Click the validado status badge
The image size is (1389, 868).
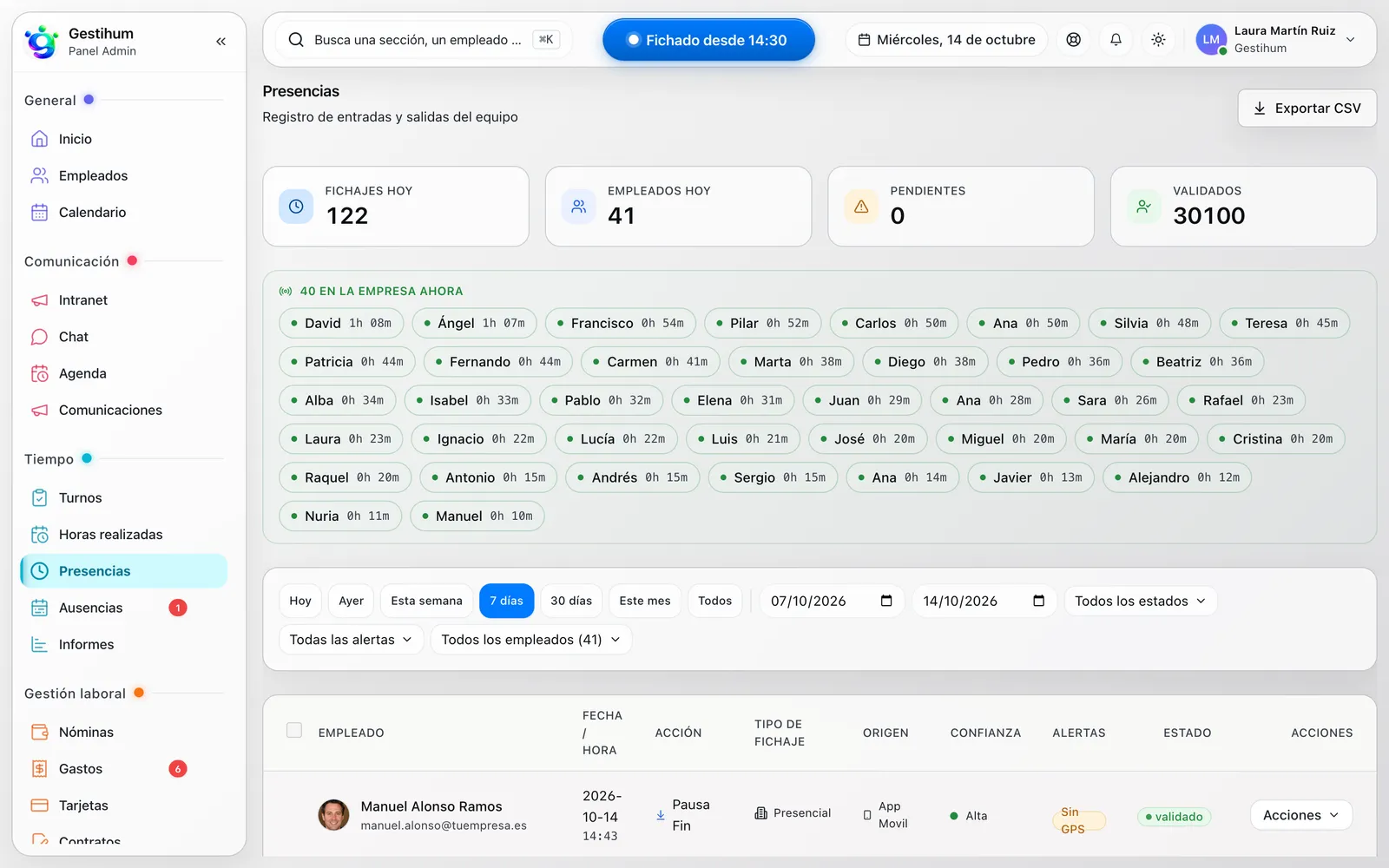point(1174,817)
